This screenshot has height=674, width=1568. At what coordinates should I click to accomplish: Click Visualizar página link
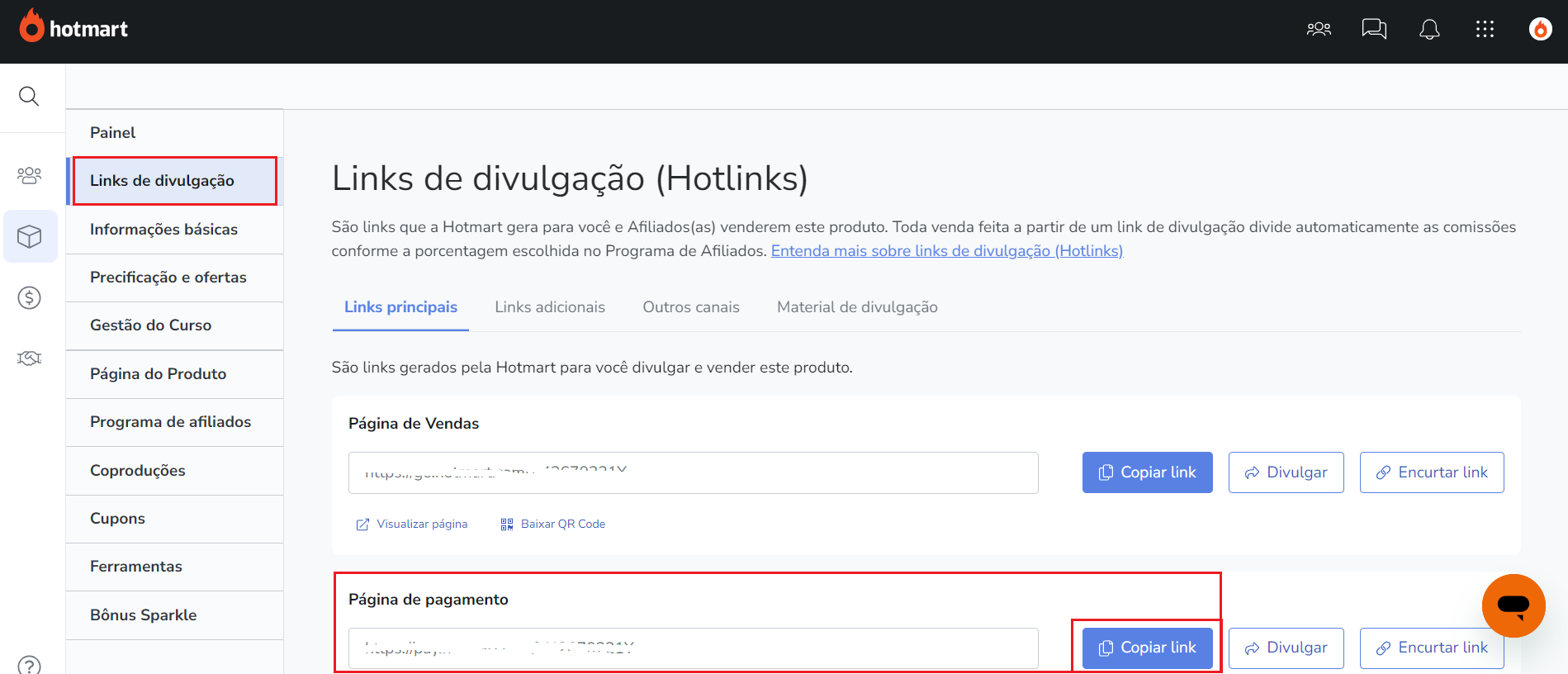(412, 524)
